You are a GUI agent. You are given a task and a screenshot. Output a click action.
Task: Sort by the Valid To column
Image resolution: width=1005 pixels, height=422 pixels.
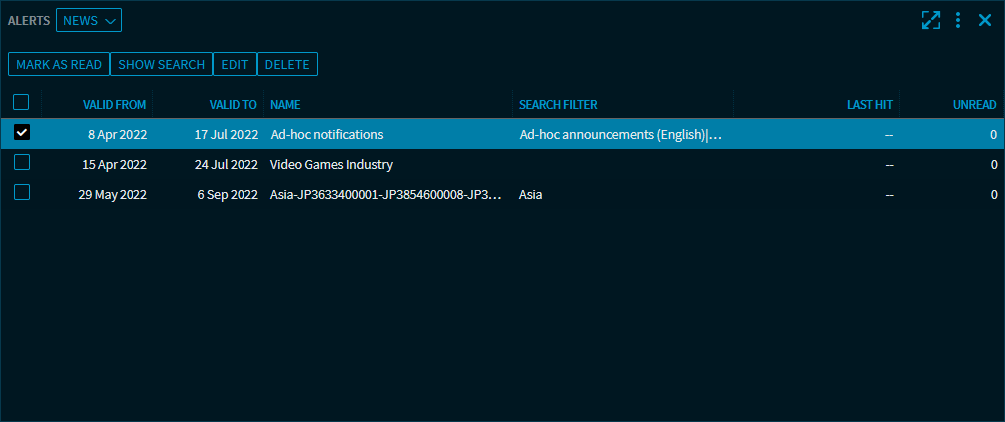(233, 104)
